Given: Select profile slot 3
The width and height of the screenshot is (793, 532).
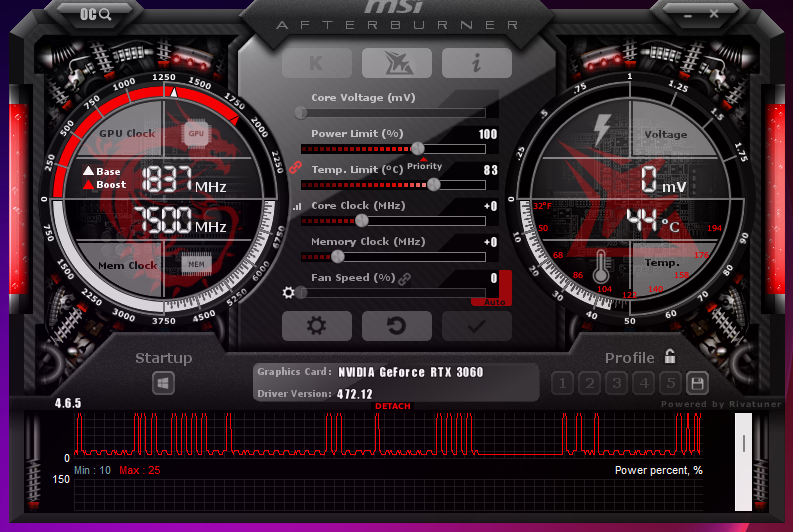Looking at the screenshot, I should click(x=616, y=384).
